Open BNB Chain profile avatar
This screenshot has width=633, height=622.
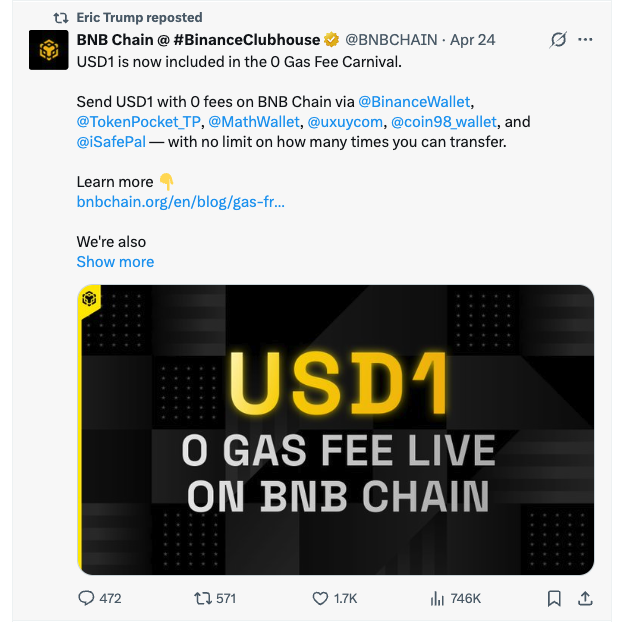click(x=48, y=50)
